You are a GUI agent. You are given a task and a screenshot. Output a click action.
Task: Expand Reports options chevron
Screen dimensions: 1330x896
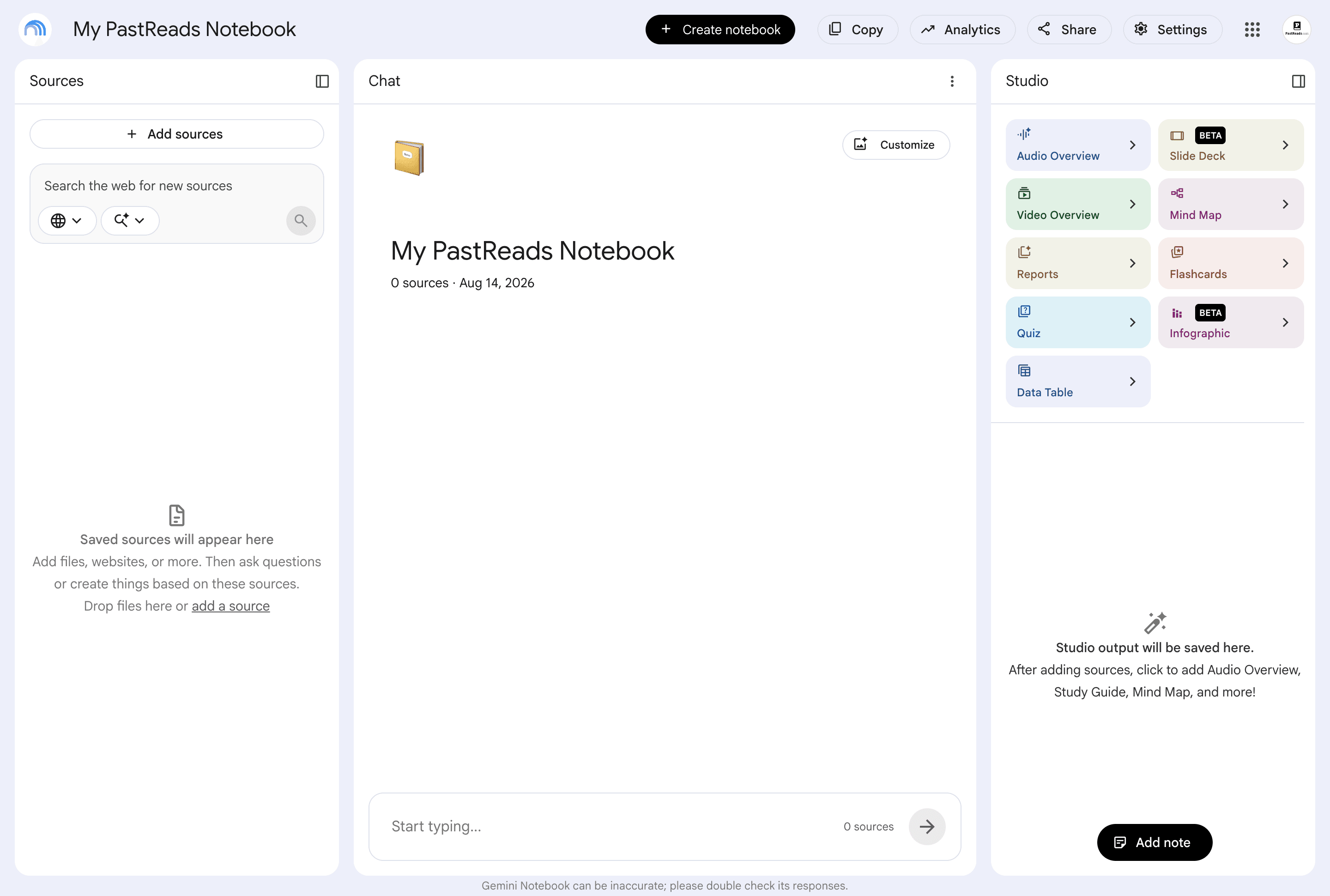click(1132, 263)
